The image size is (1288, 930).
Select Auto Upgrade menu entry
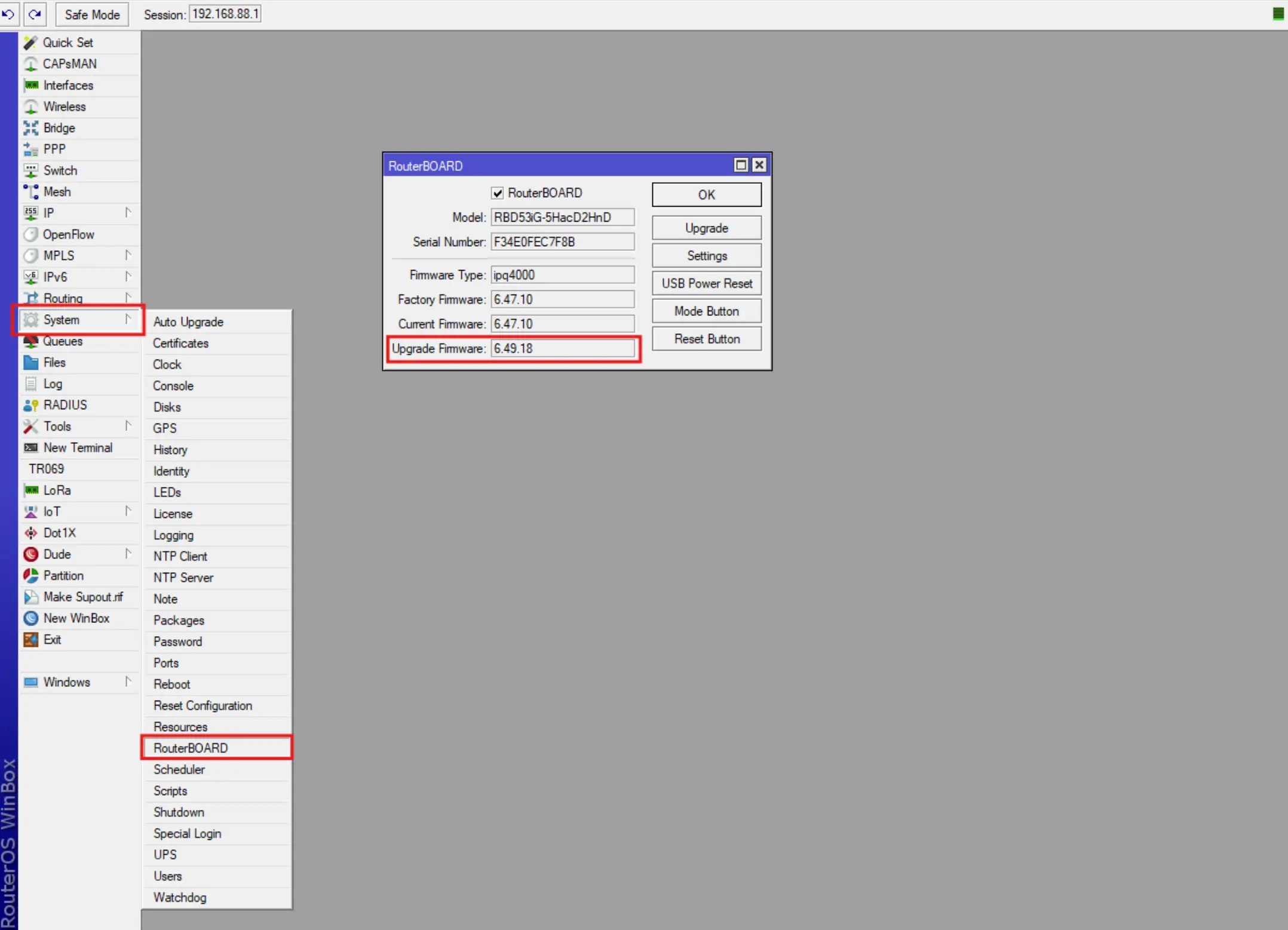pyautogui.click(x=217, y=322)
